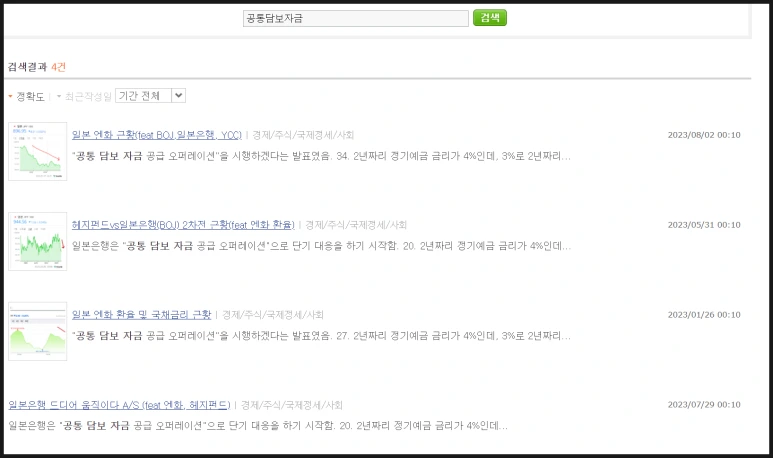Click the result count 4건
The width and height of the screenshot is (773, 458).
pyautogui.click(x=58, y=67)
